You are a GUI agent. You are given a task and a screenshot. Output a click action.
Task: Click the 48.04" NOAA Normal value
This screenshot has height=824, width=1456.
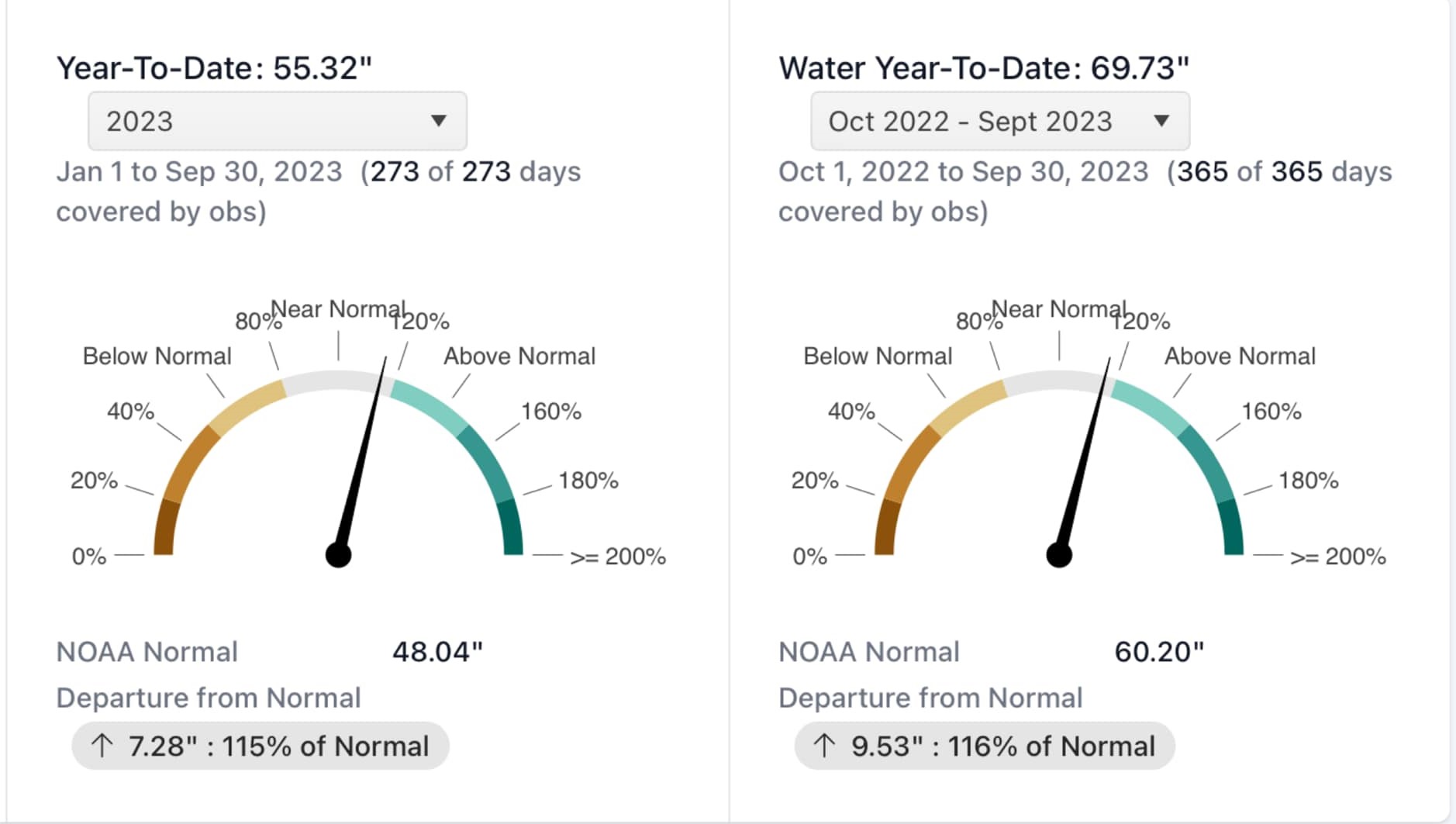[x=437, y=652]
